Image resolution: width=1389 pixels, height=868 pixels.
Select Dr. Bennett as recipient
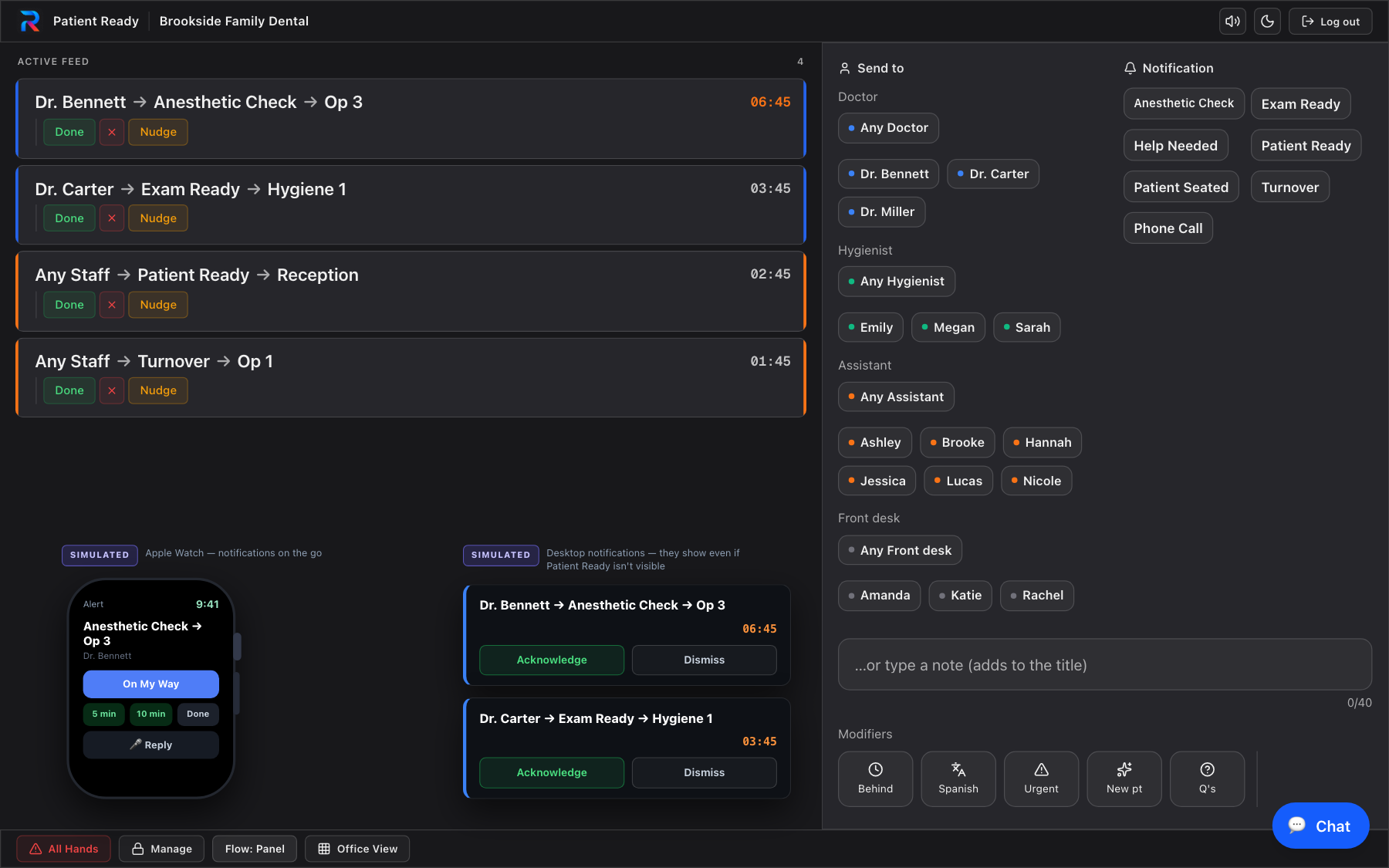[888, 174]
